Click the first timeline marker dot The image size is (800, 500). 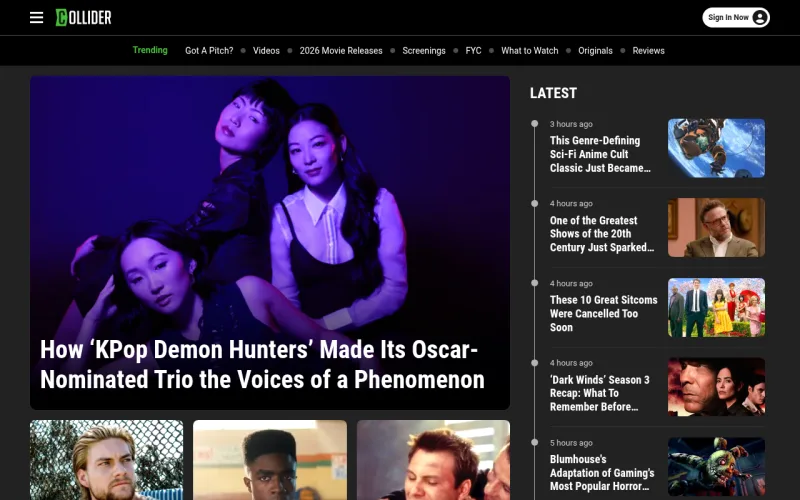coord(534,123)
